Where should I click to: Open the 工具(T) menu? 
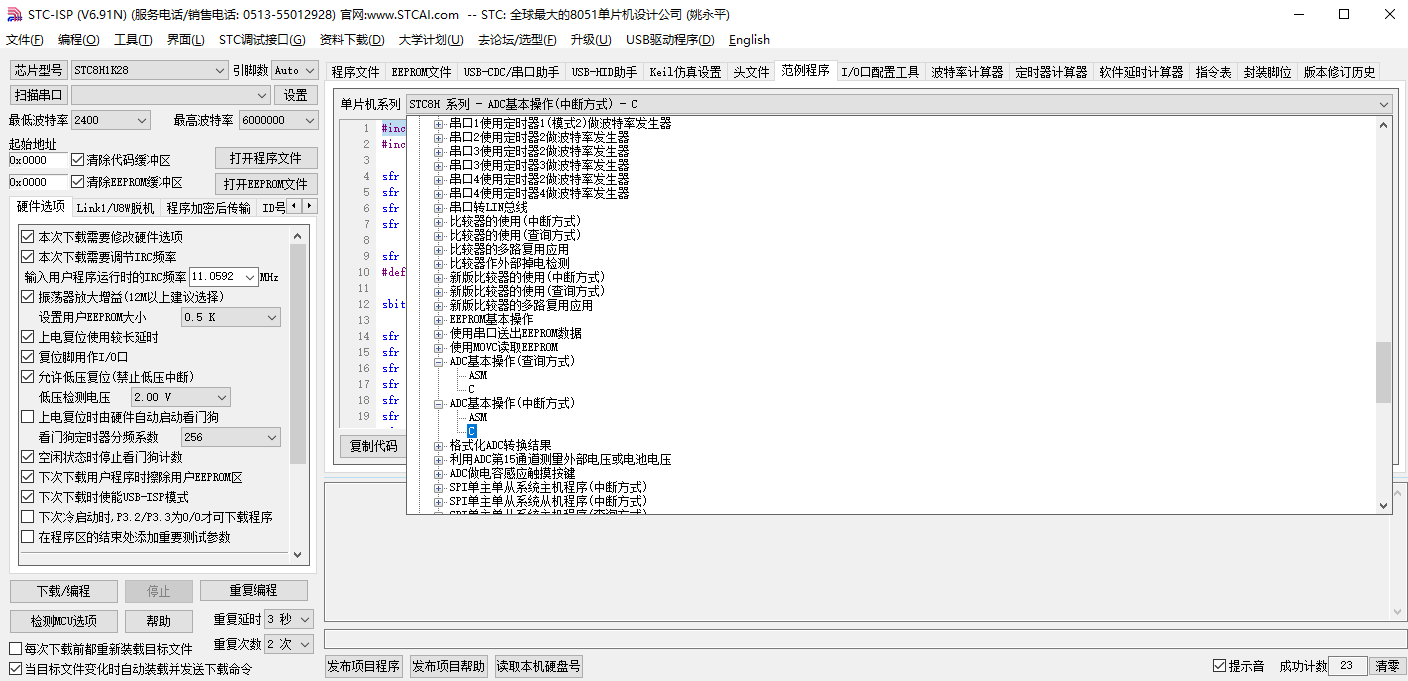click(x=133, y=40)
